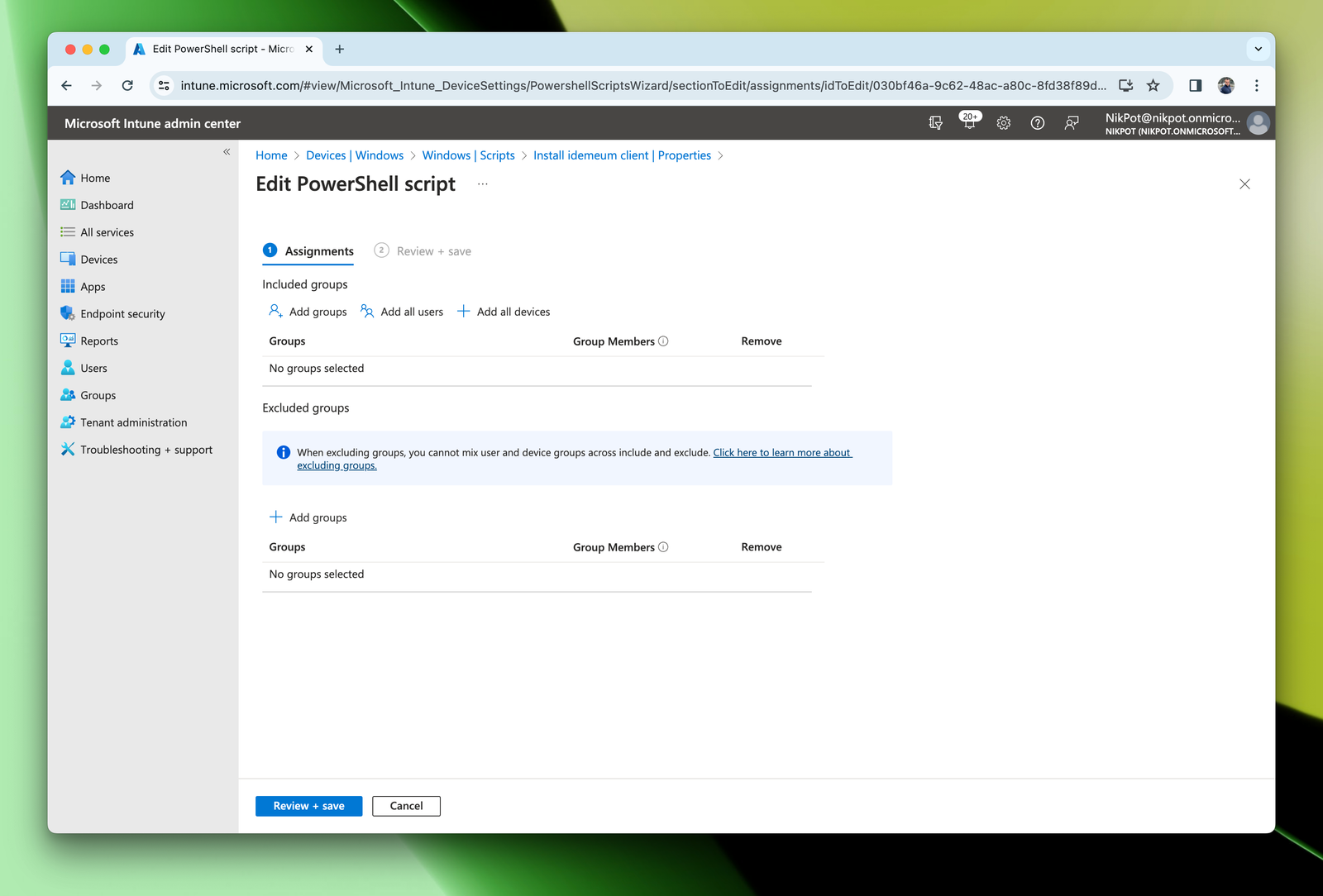Open Users from sidebar
1323x896 pixels.
[x=93, y=369]
